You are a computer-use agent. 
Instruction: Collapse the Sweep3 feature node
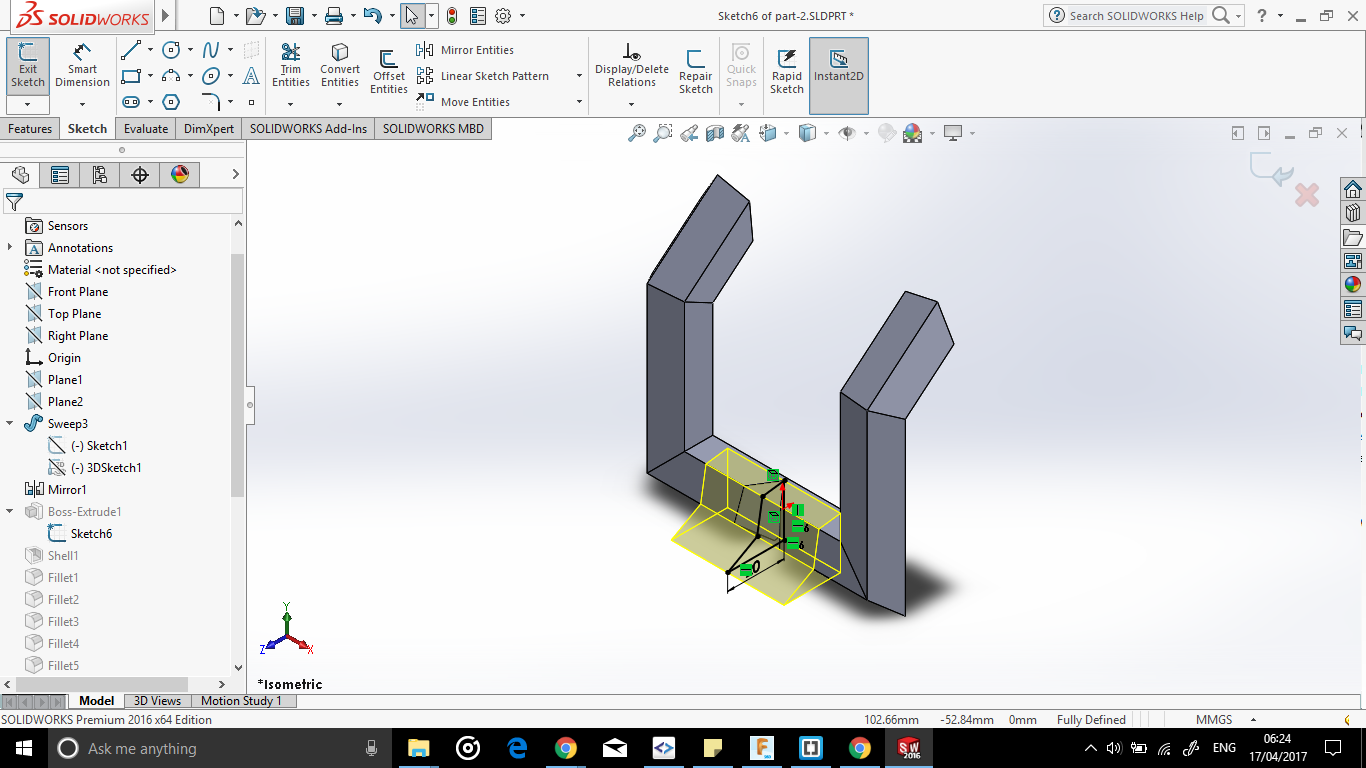tap(10, 424)
